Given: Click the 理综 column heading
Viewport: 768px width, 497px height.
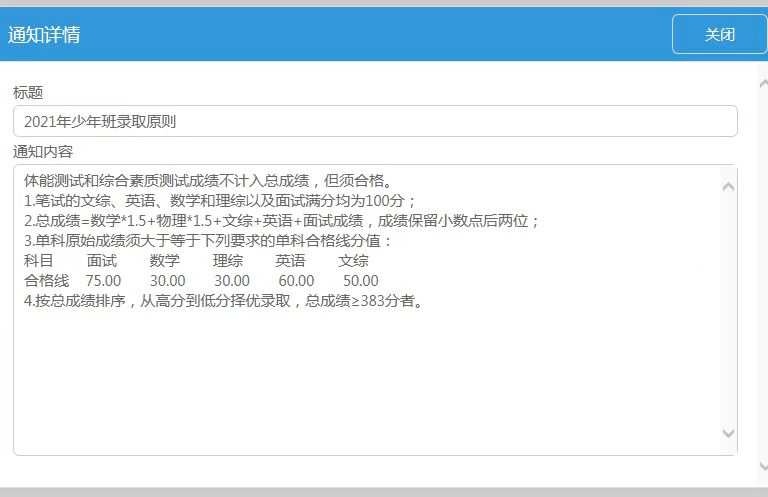Looking at the screenshot, I should 228,261.
